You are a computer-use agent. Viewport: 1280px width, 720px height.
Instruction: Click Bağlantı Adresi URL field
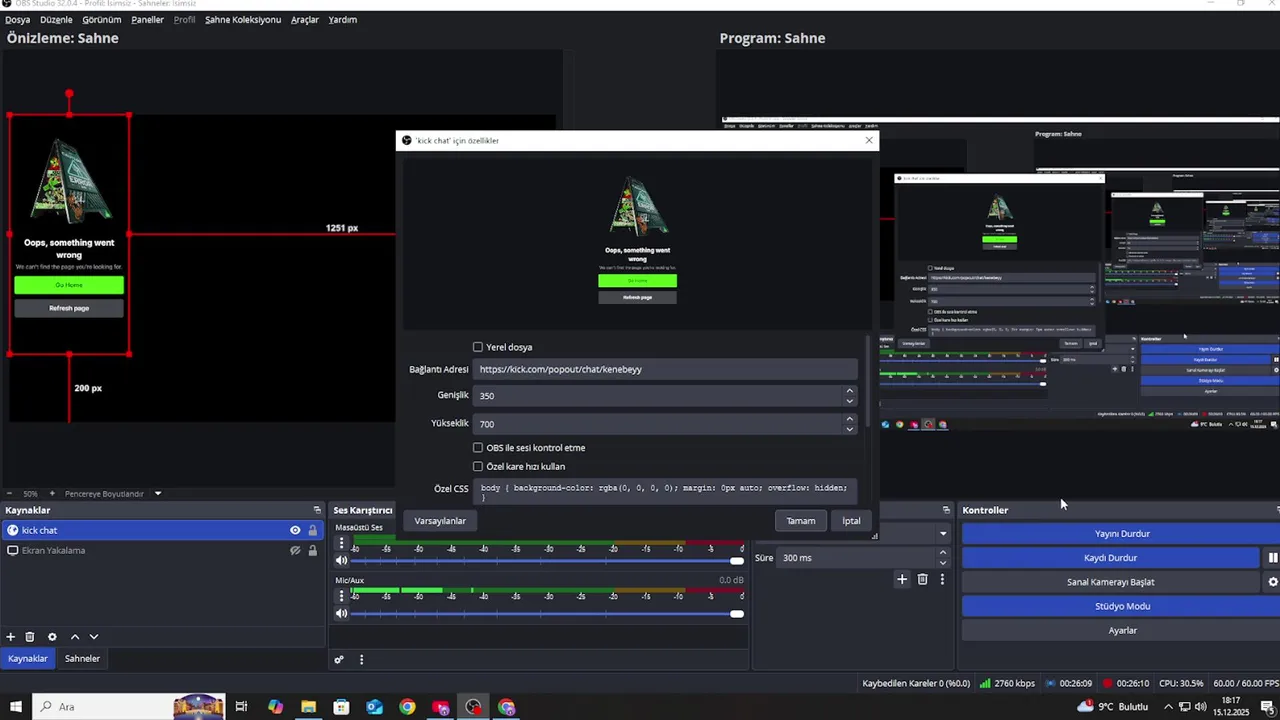click(665, 369)
